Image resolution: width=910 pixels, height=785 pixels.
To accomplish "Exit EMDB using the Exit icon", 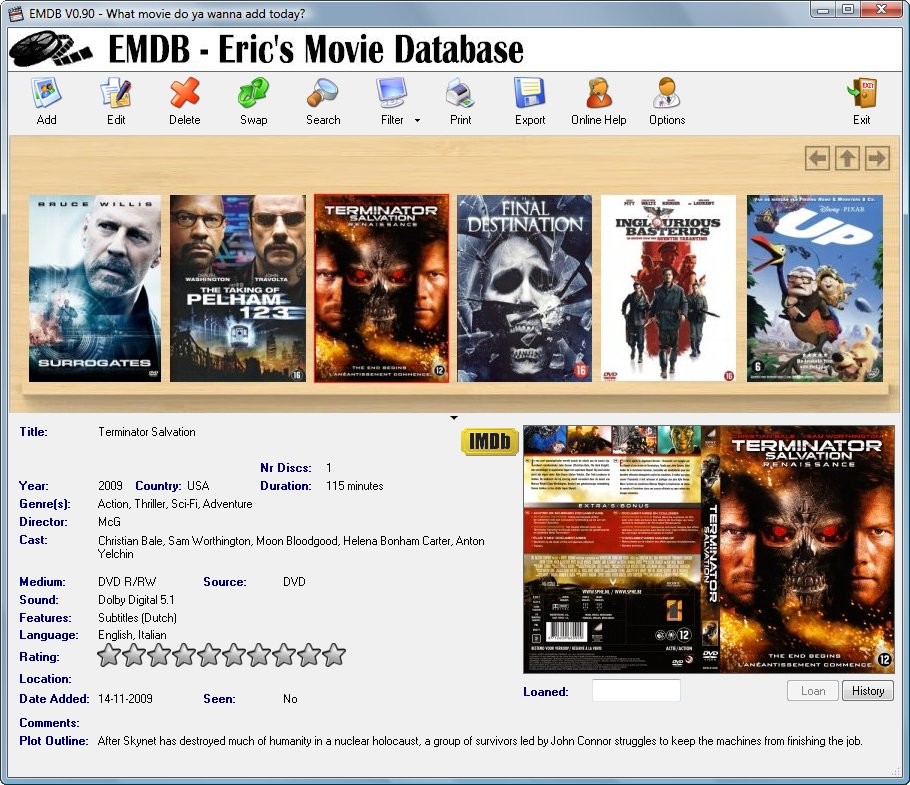I will [x=861, y=100].
